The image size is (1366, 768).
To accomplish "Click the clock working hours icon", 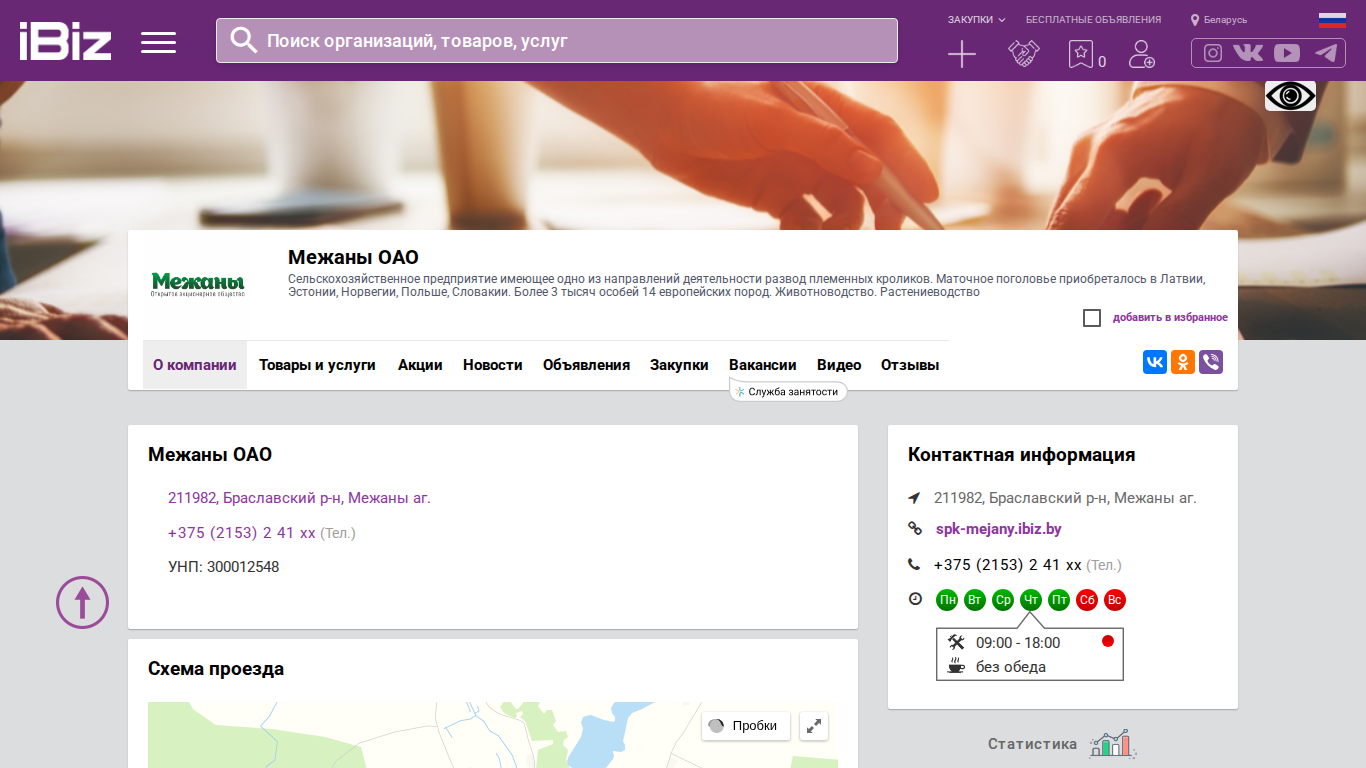I will pyautogui.click(x=915, y=599).
